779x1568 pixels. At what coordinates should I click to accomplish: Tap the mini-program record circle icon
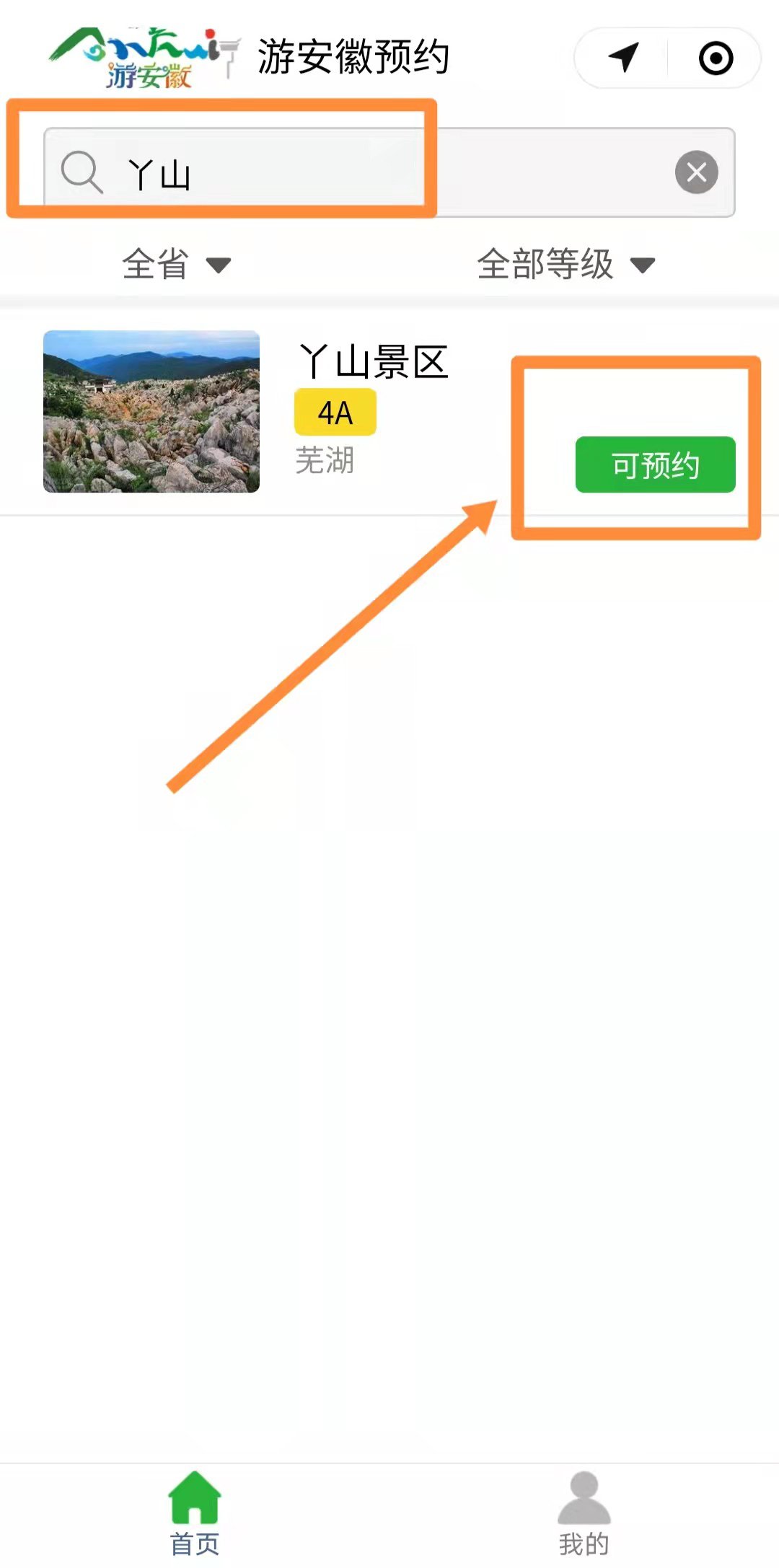(716, 58)
